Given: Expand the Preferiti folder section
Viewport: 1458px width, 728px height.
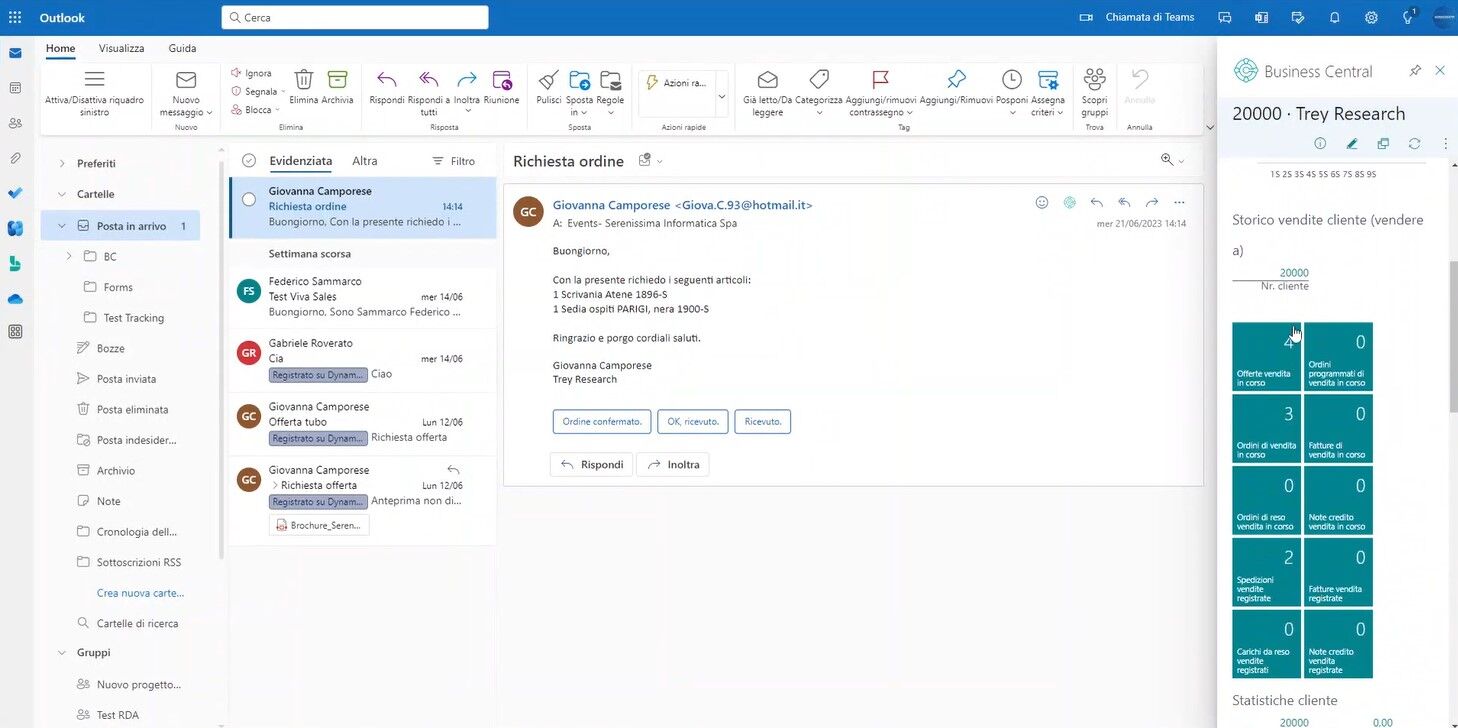Looking at the screenshot, I should coord(61,163).
